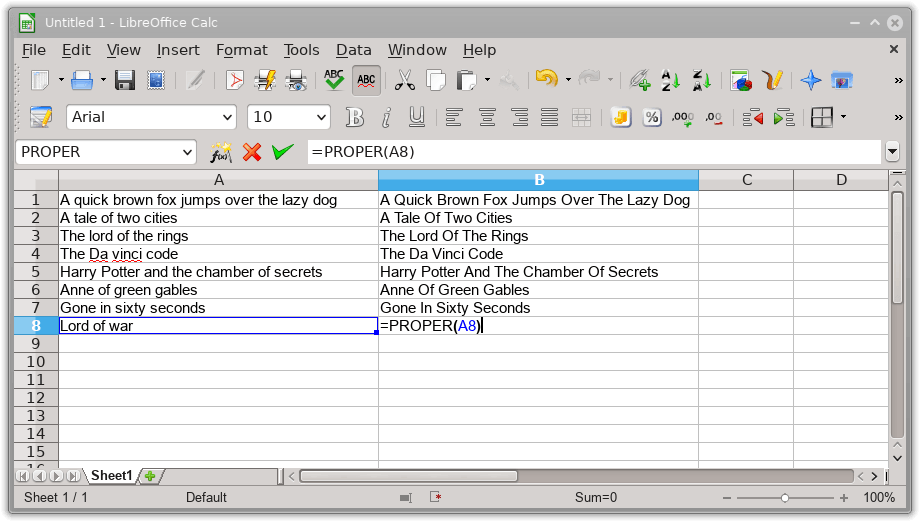Open the Show Draw Functions icon
Screen dimensions: 920x522
click(x=772, y=80)
